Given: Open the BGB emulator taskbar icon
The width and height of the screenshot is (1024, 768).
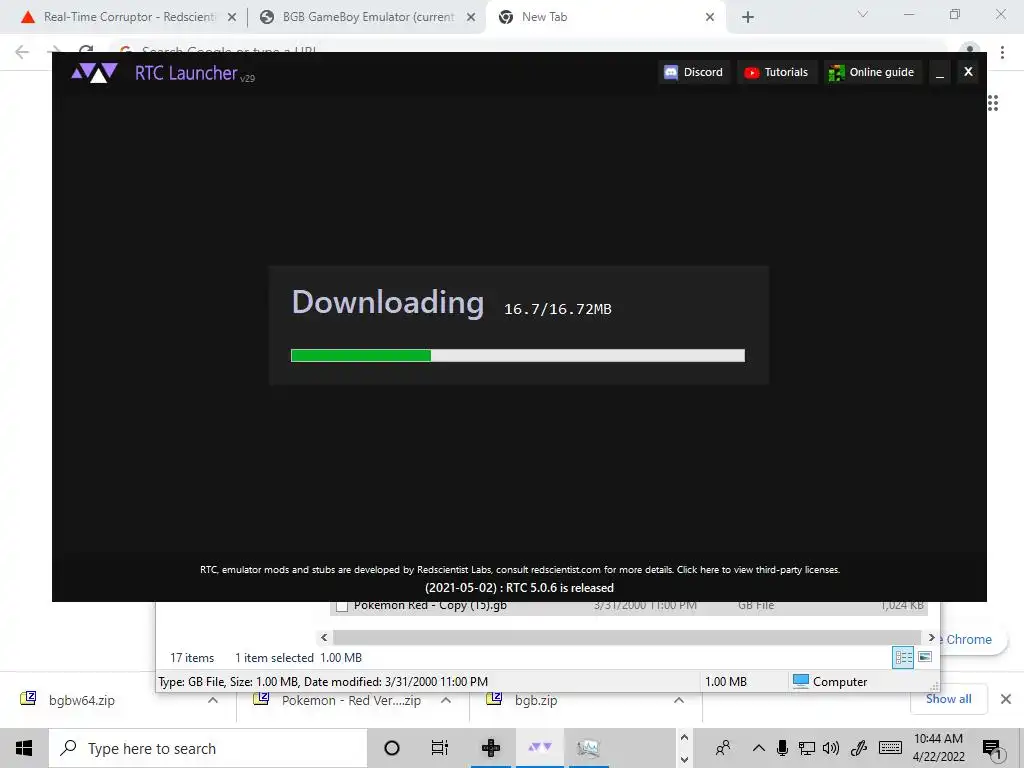Looking at the screenshot, I should [491, 748].
